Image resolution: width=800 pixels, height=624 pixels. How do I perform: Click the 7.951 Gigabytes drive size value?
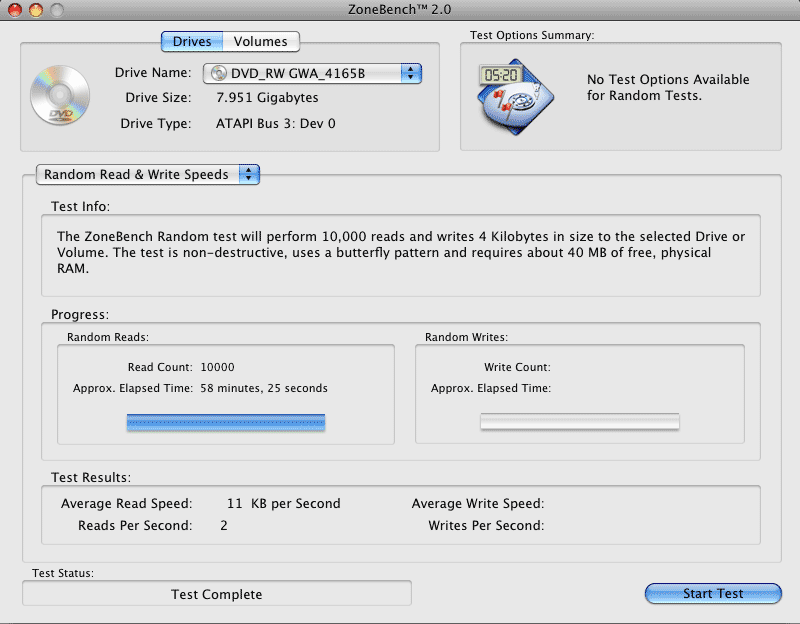(268, 98)
